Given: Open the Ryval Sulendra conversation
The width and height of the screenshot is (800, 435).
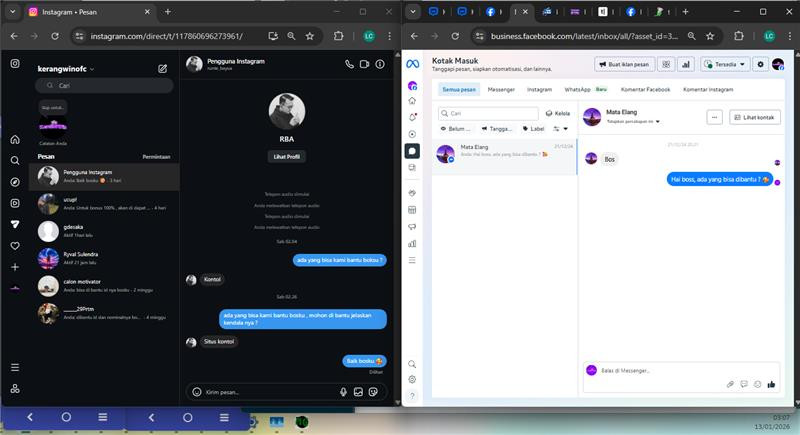Looking at the screenshot, I should point(104,259).
